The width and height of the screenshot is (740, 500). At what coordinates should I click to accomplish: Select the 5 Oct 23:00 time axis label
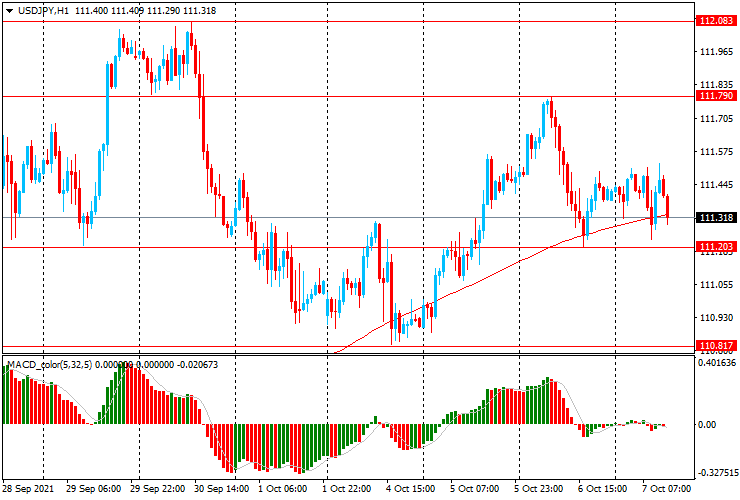(x=538, y=489)
